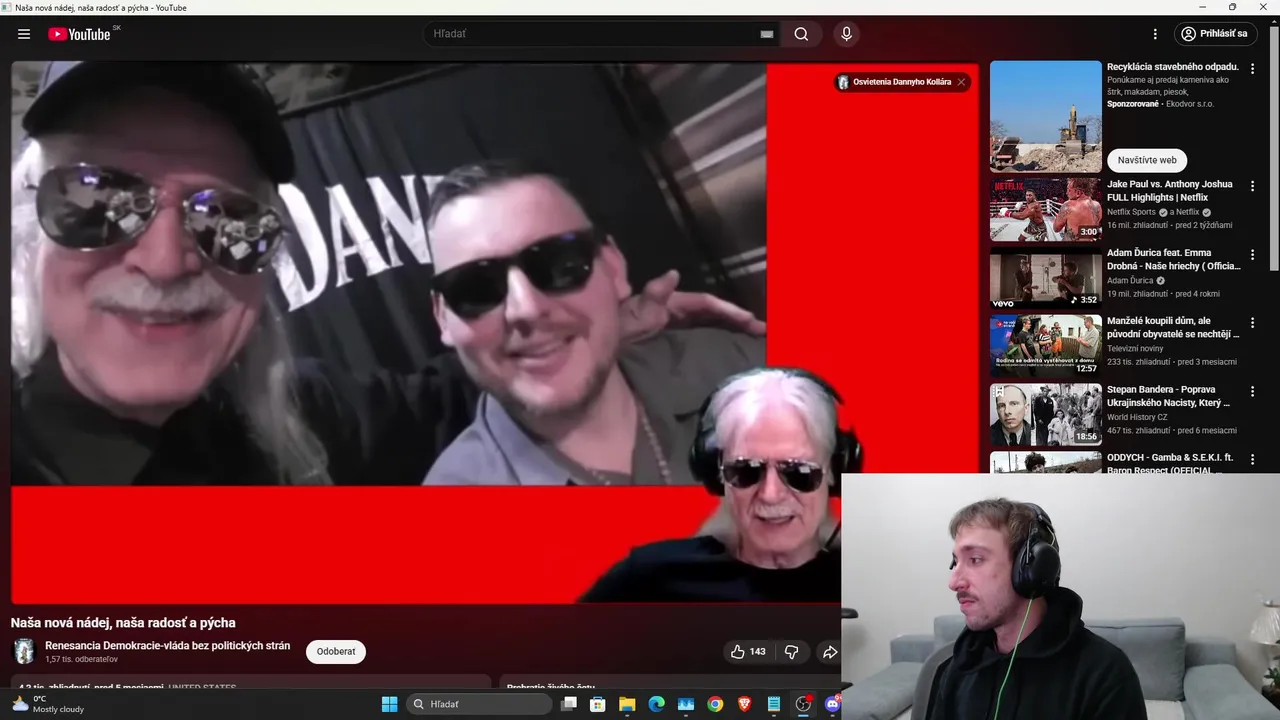Click the taskbar Hľadať search box
Viewport: 1280px width, 720px height.
tap(479, 704)
